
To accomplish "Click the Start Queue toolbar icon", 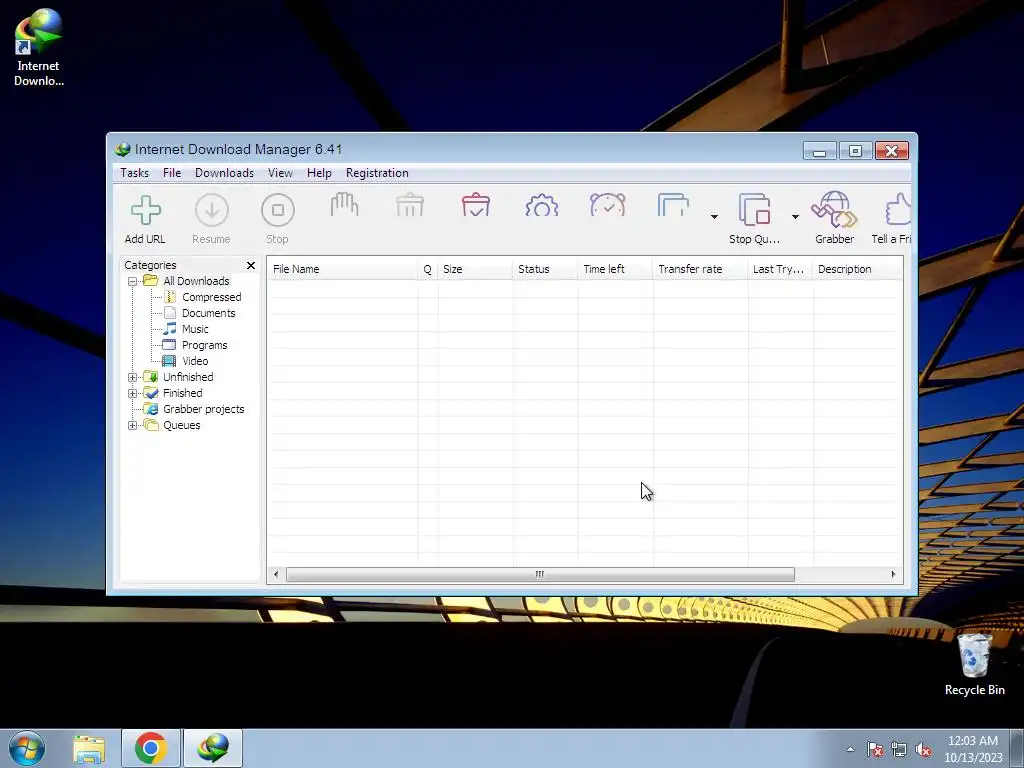I will [673, 206].
